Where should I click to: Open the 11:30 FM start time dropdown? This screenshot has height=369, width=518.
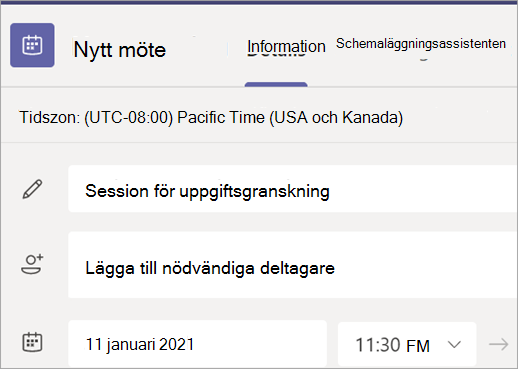407,344
